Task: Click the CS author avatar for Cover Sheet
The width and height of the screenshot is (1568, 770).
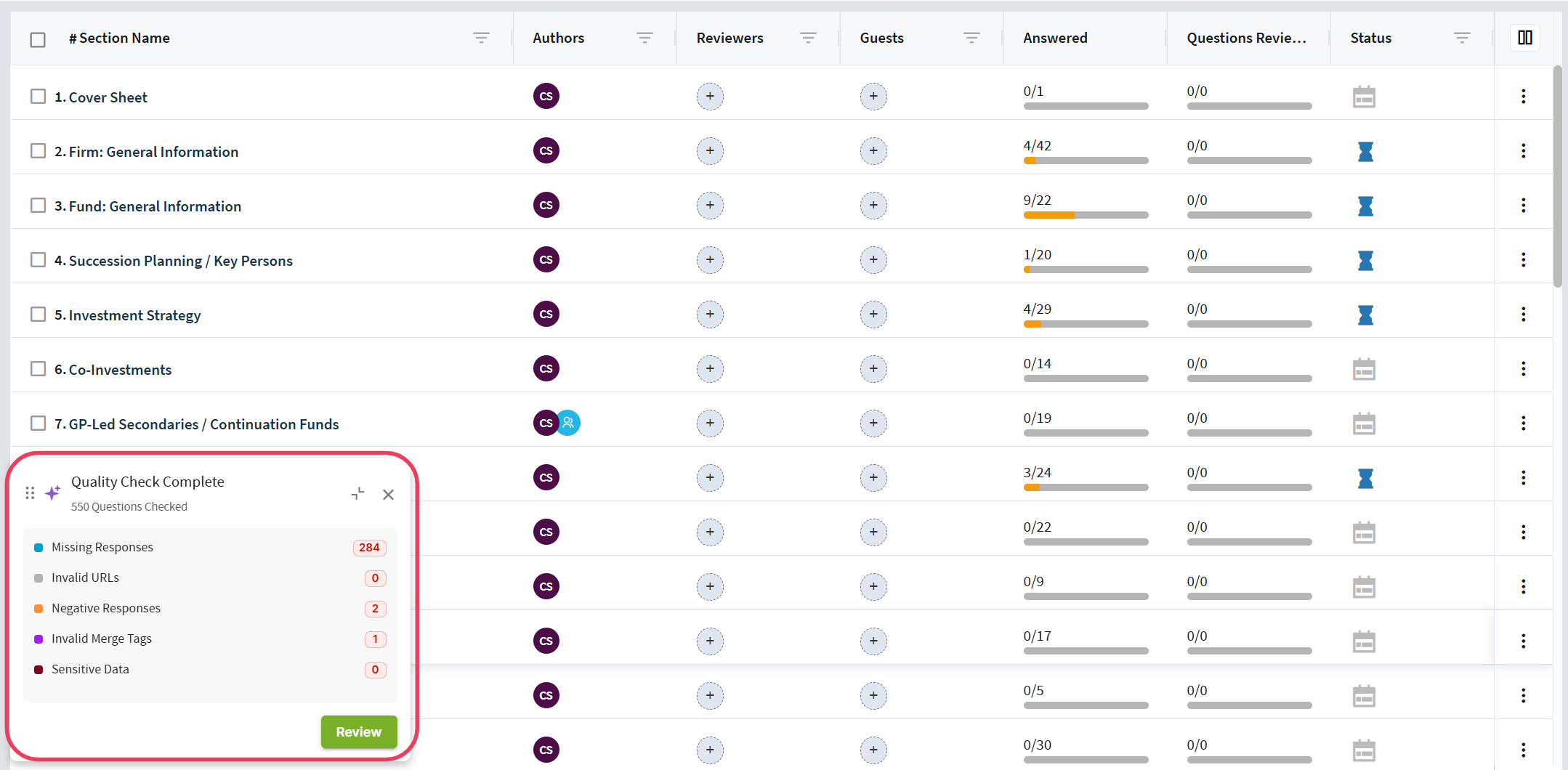Action: click(x=546, y=96)
